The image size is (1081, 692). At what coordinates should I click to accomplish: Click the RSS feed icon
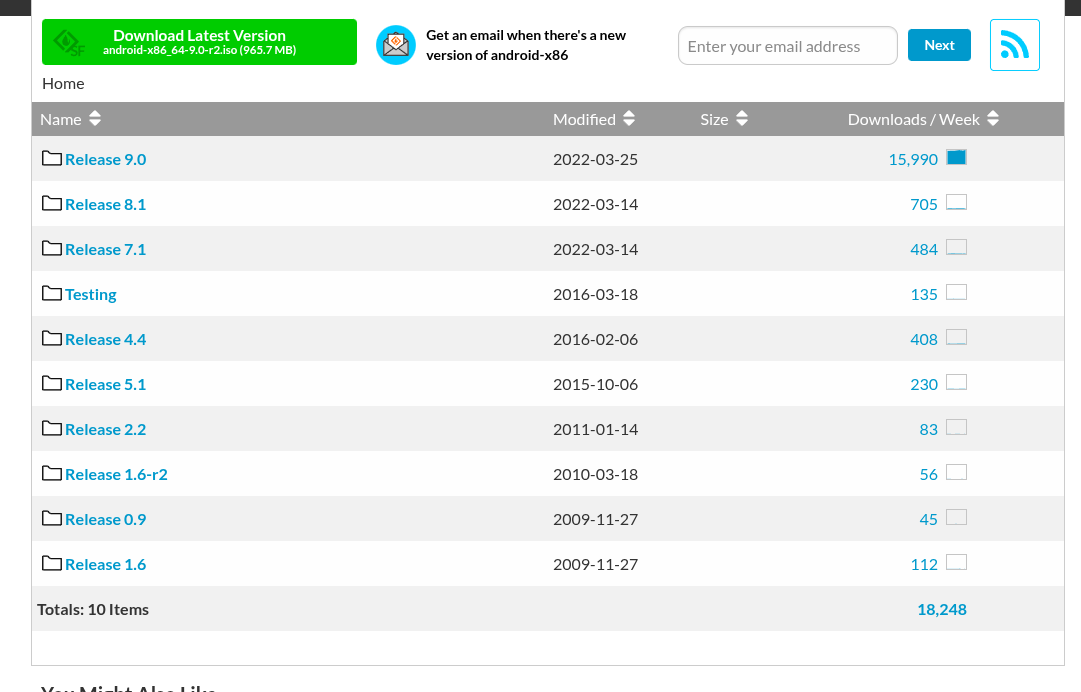[x=1014, y=45]
